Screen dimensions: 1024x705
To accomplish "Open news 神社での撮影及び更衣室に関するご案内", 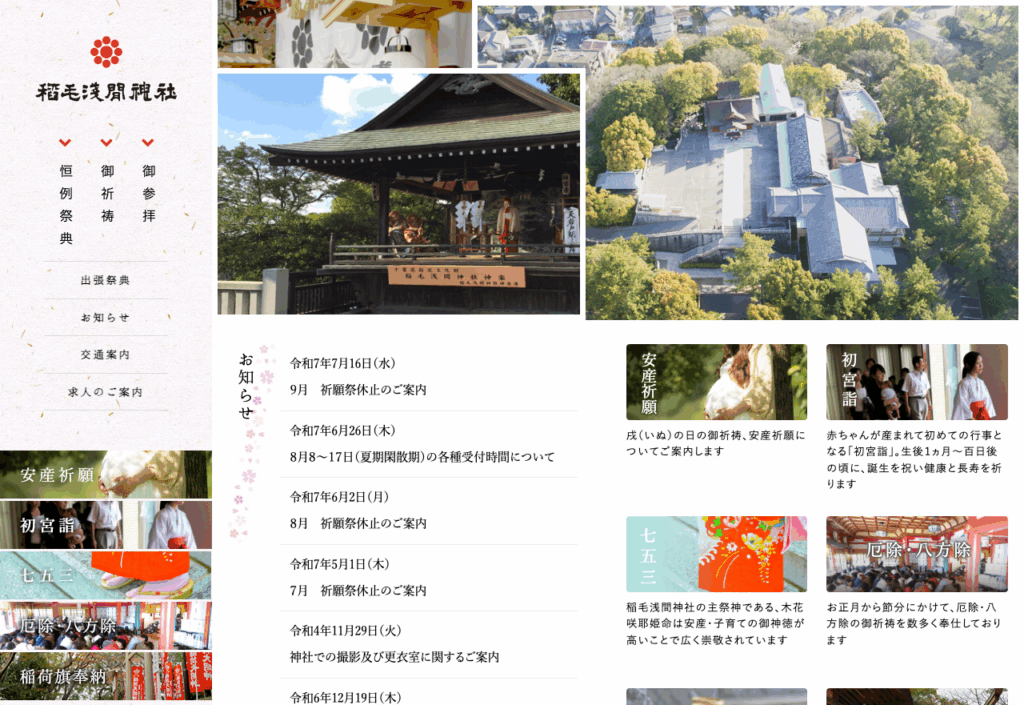I will 394,657.
